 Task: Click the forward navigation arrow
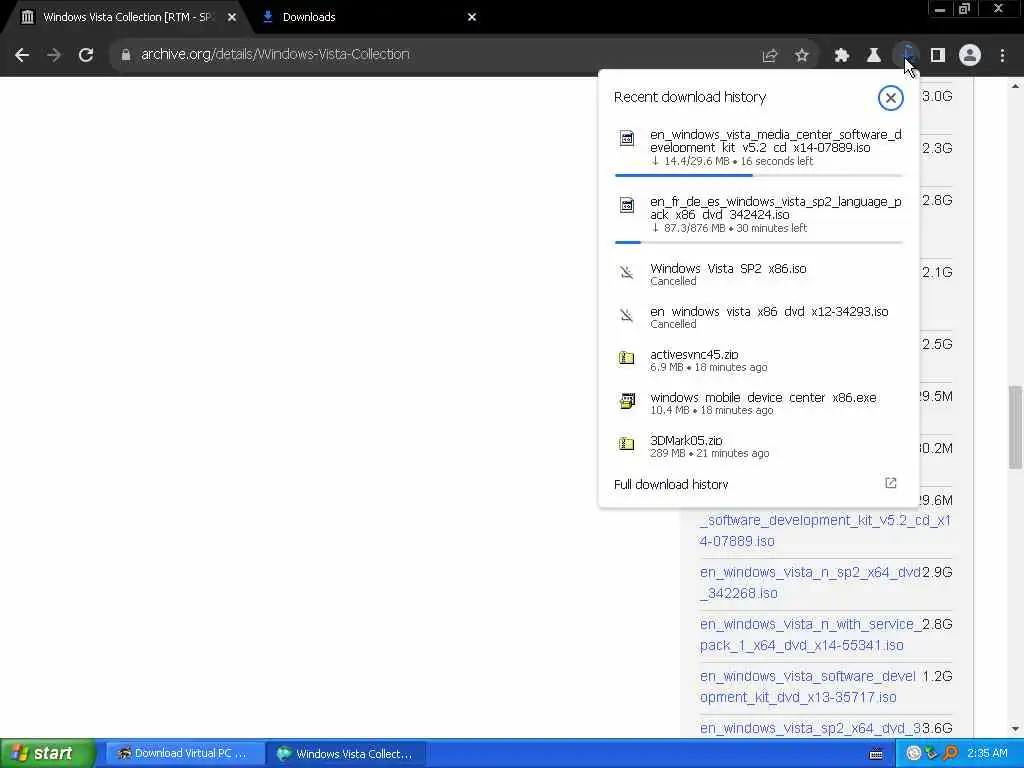pos(54,55)
